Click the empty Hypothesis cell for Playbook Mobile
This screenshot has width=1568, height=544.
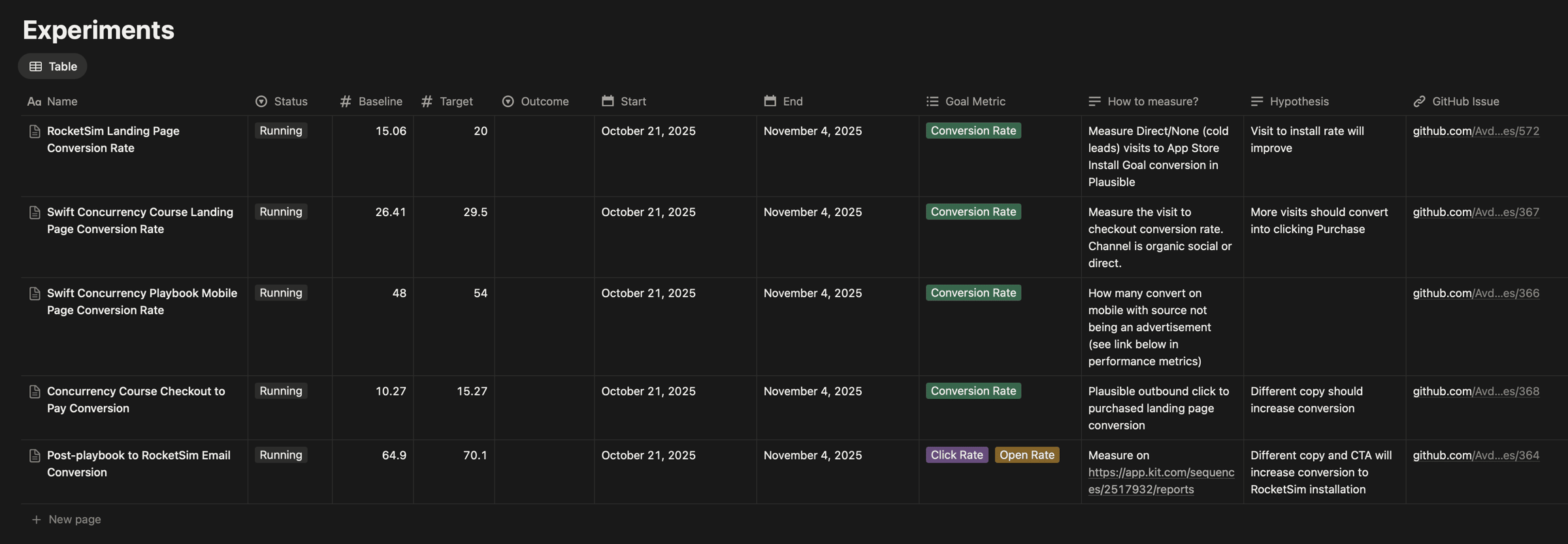tap(1324, 327)
